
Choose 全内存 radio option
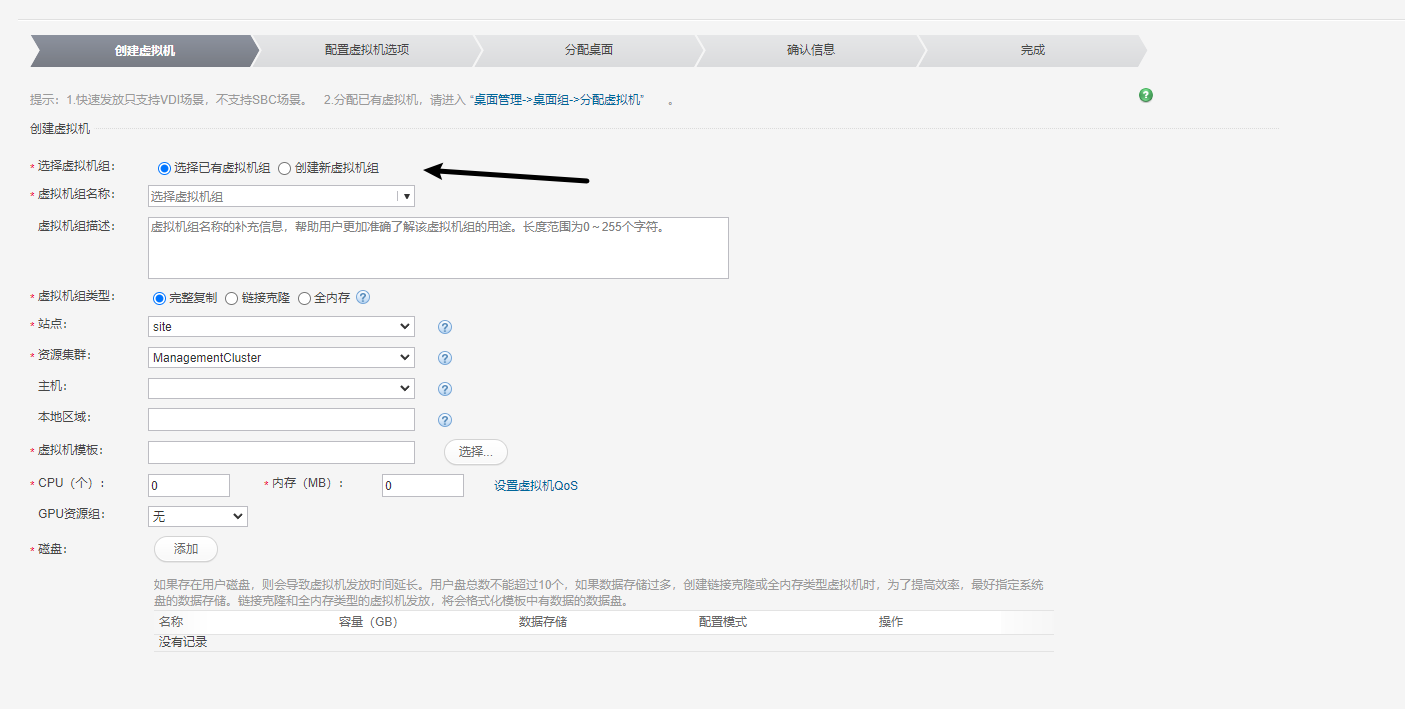(305, 298)
